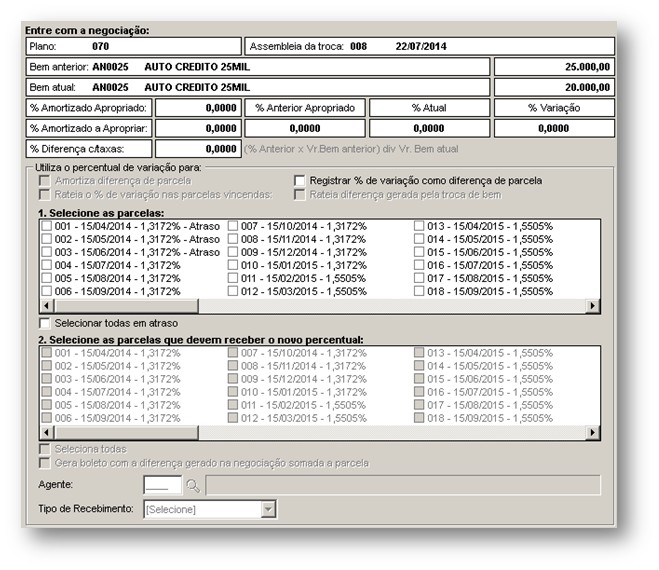Image resolution: width=659 pixels, height=570 pixels.
Task: Click right scroll arrow of first parcelas list
Action: coord(593,306)
